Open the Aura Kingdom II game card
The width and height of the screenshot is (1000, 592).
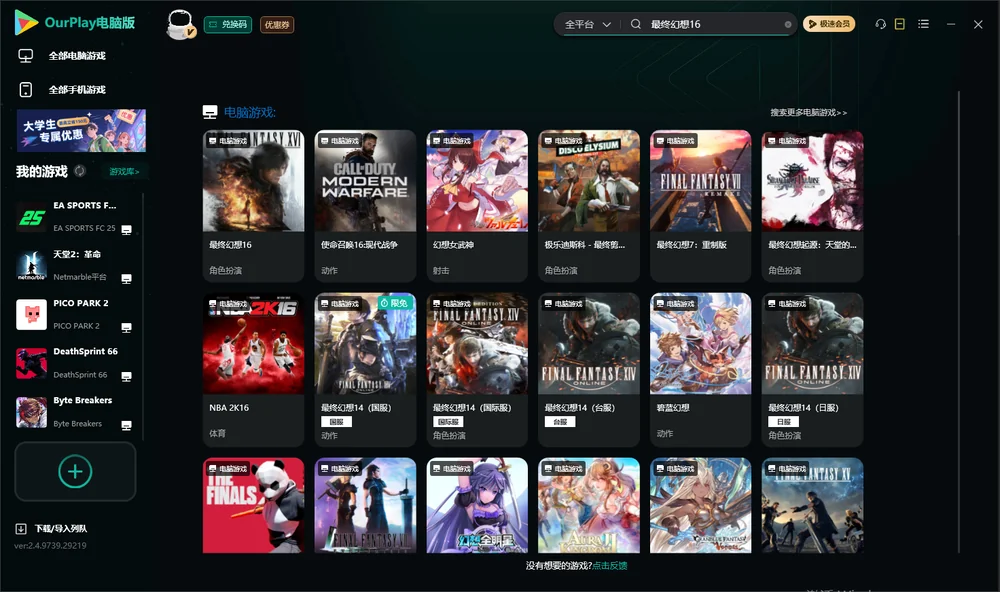coord(589,505)
